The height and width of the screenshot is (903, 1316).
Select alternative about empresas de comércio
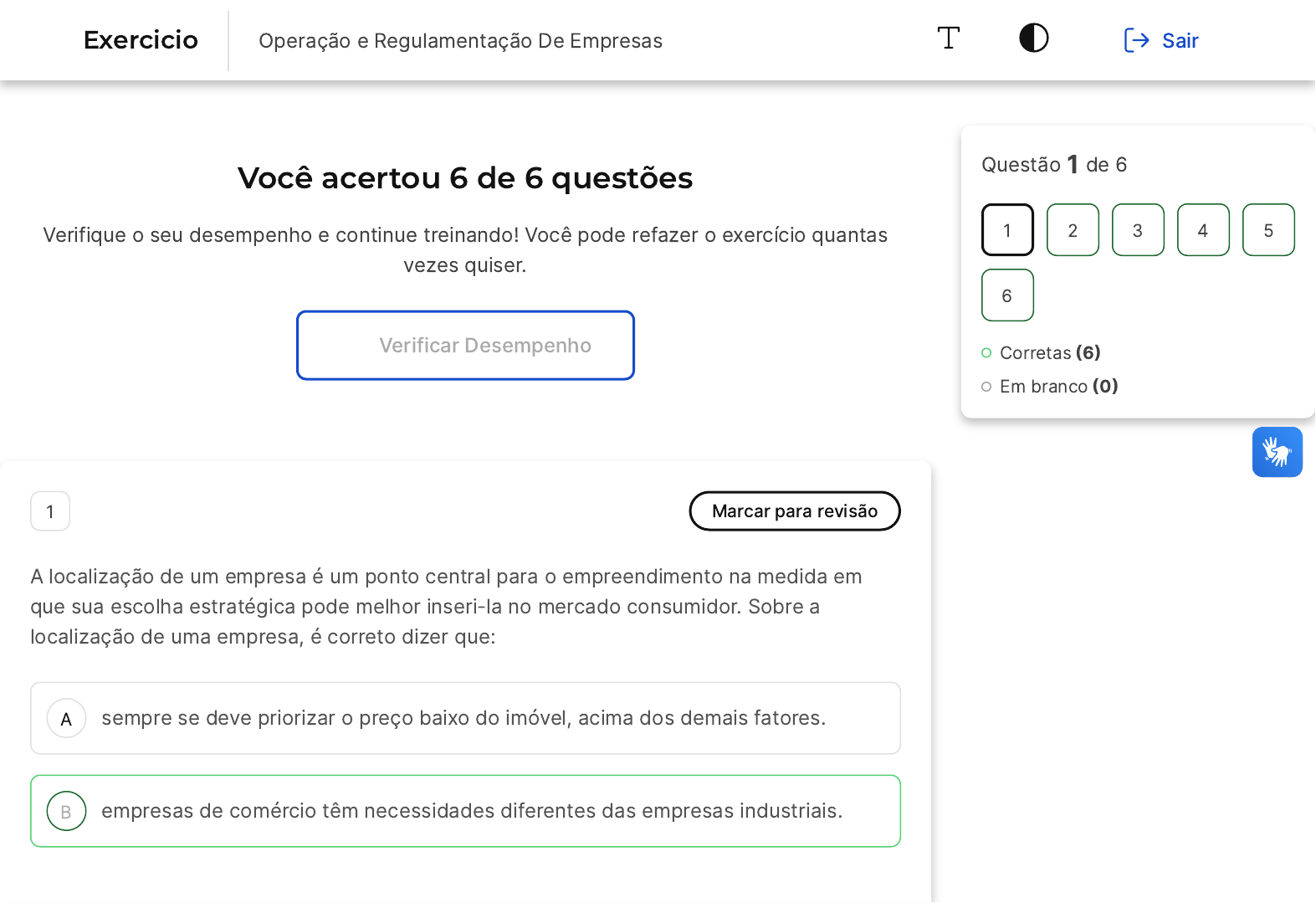pos(472,811)
